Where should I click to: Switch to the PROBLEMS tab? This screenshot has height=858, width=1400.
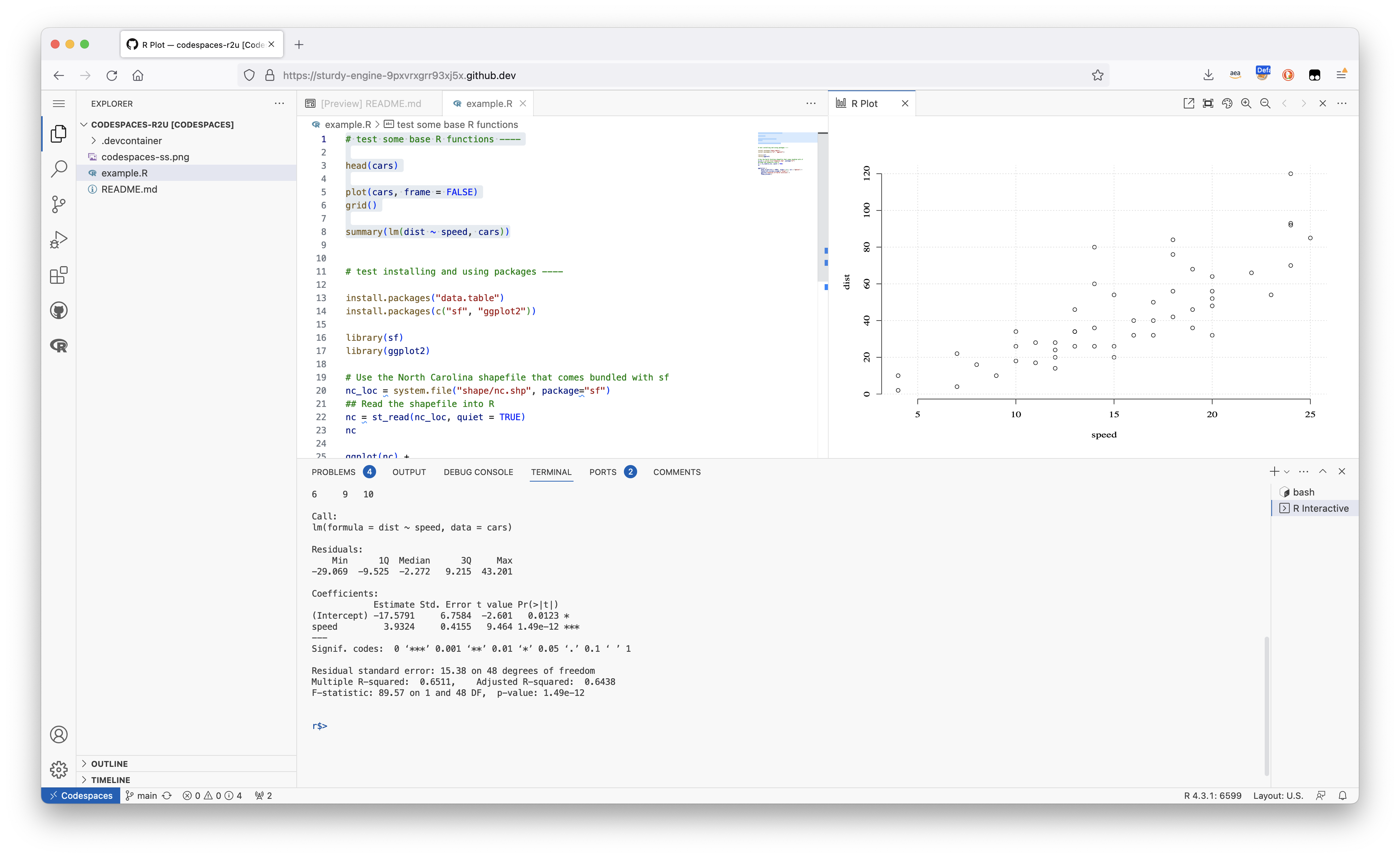pyautogui.click(x=333, y=472)
